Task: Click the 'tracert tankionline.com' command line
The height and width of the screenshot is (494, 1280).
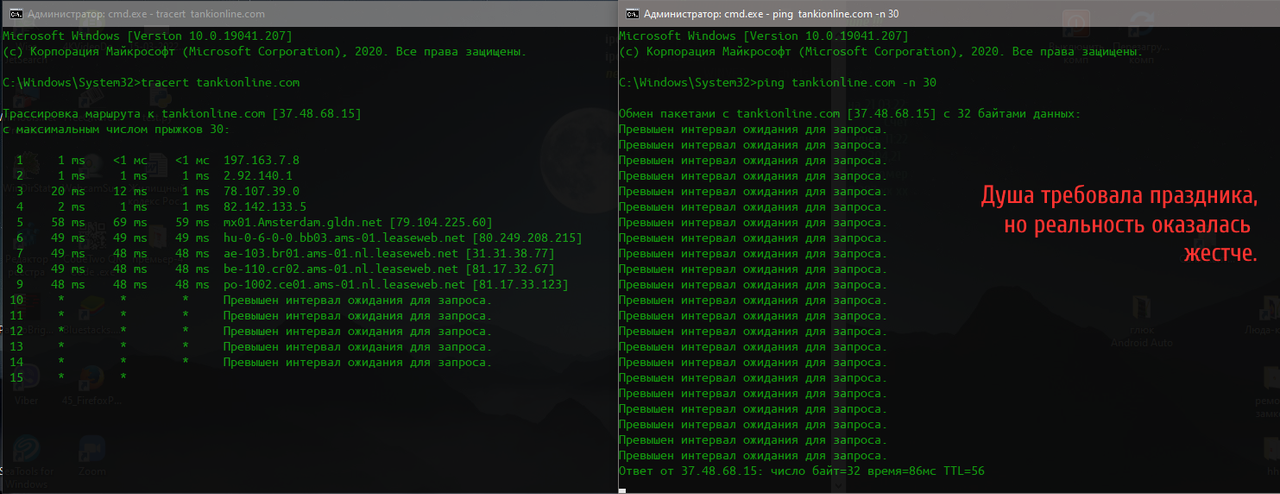Action: click(151, 83)
